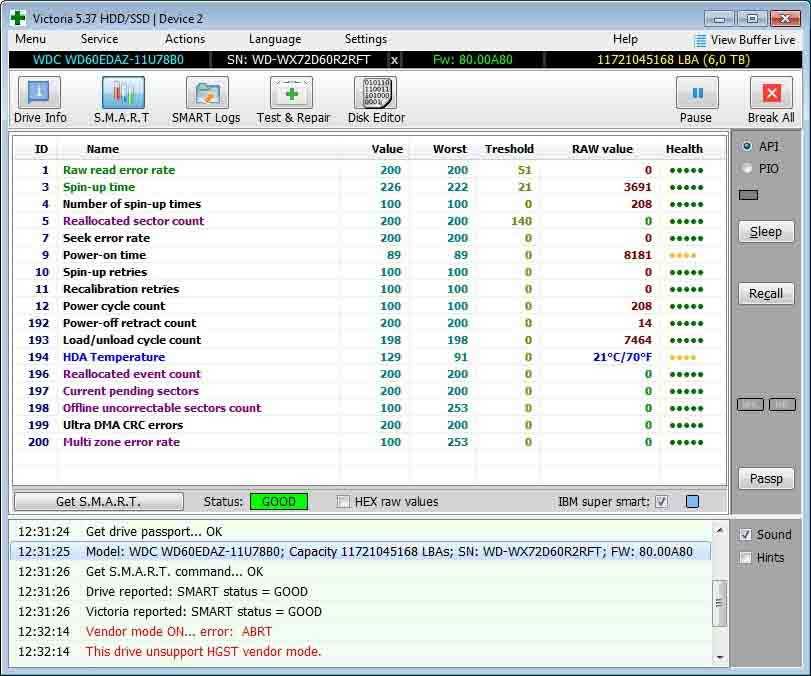Viewport: 811px width, 676px height.
Task: Click the green GOOD status indicator
Action: 279,502
